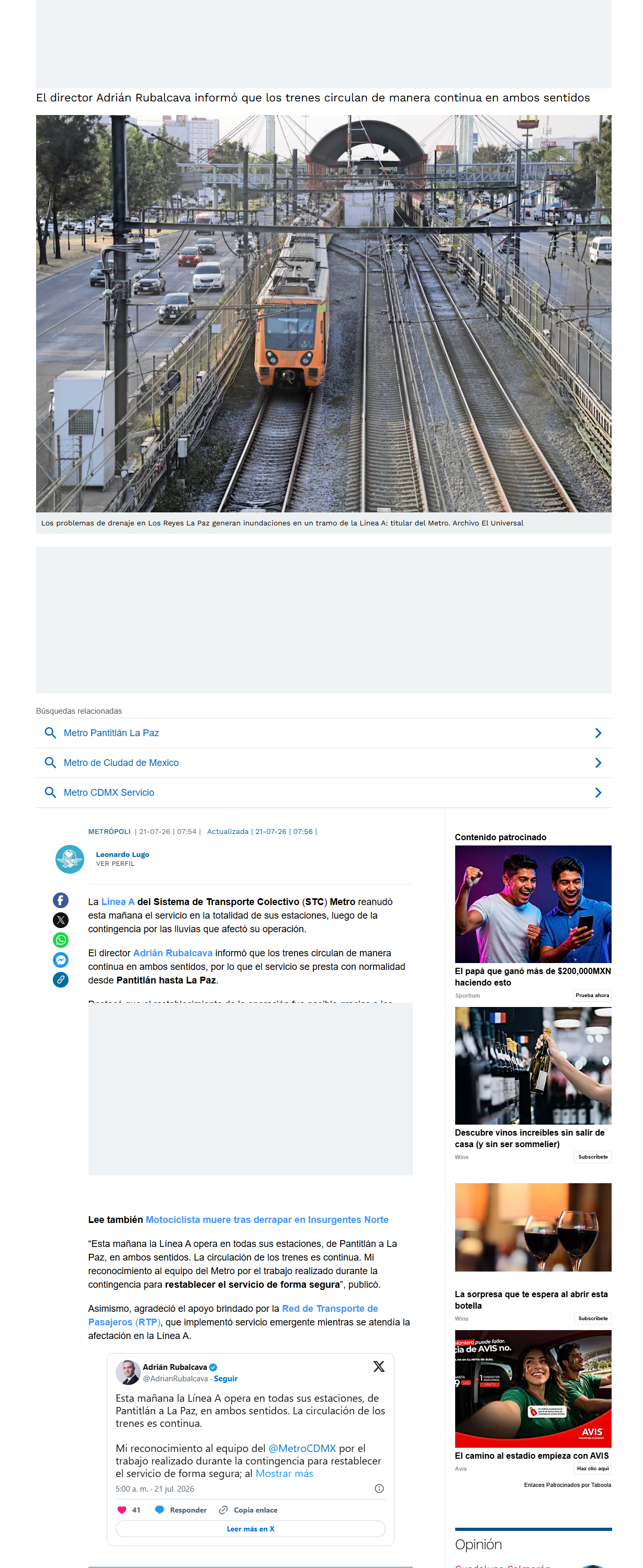
Task: Open El papá que ganó headline
Action: coord(533,976)
